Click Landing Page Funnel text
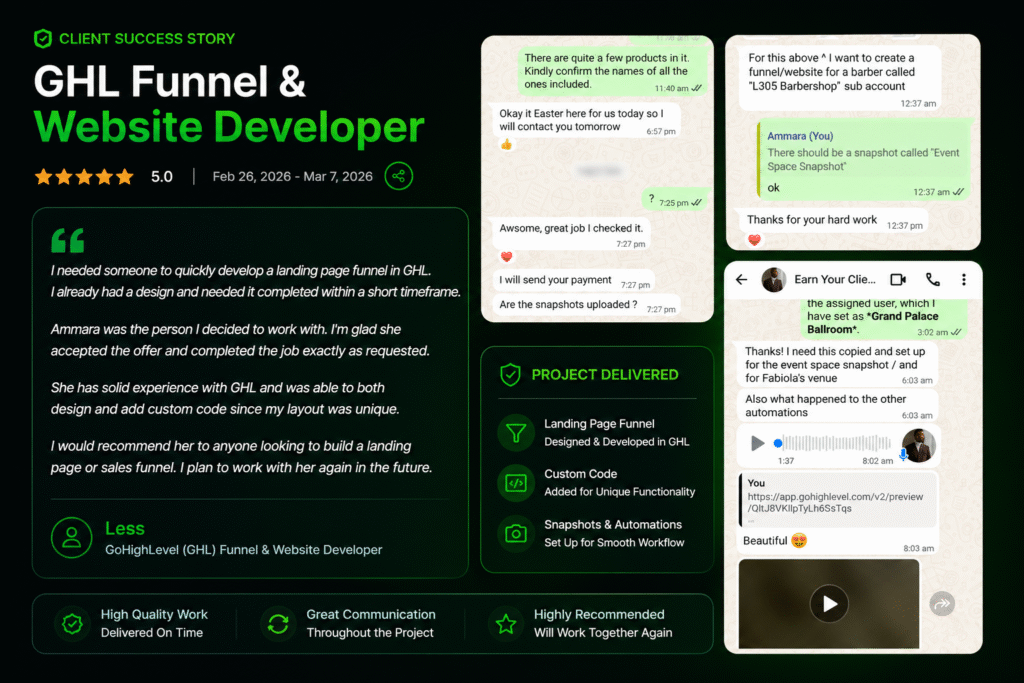This screenshot has width=1024, height=683. pyautogui.click(x=600, y=424)
